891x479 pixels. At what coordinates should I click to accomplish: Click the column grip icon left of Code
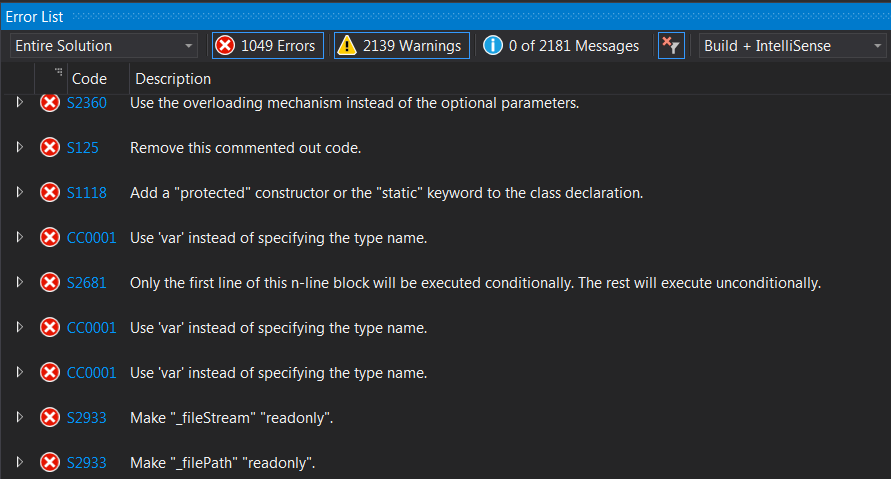pyautogui.click(x=58, y=72)
